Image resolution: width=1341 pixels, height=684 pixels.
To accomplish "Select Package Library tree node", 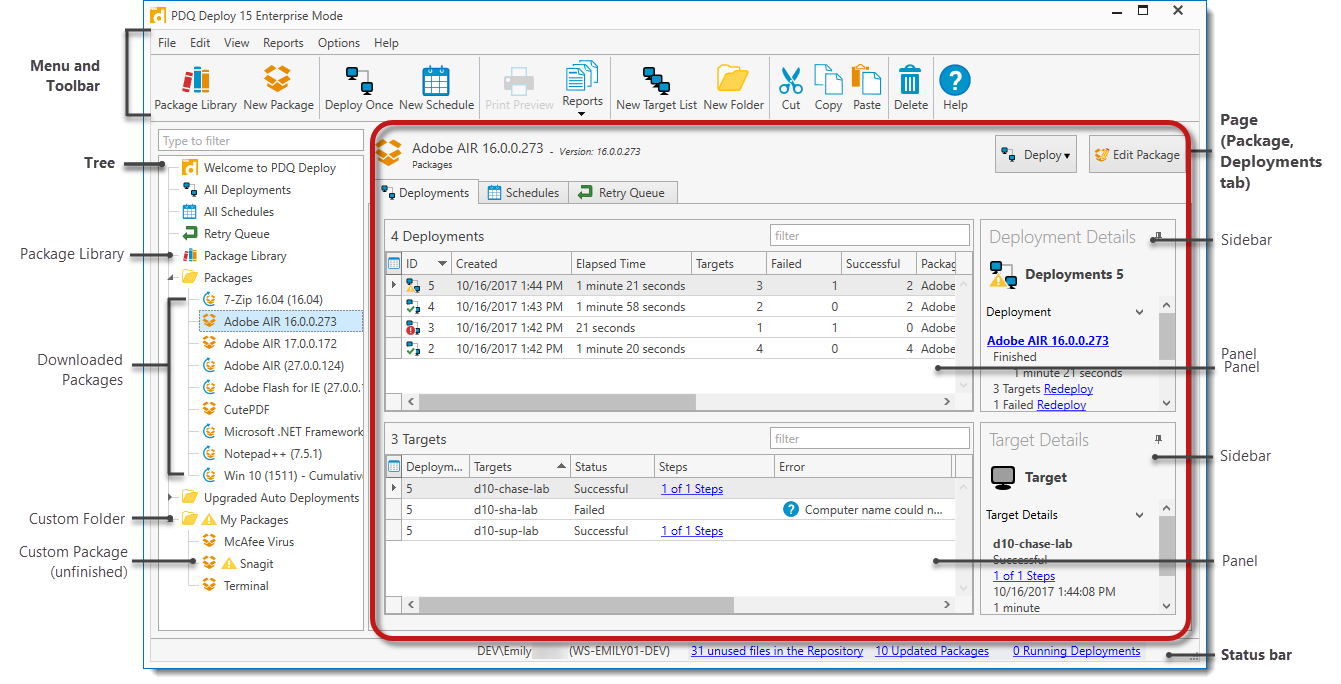I will 244,256.
